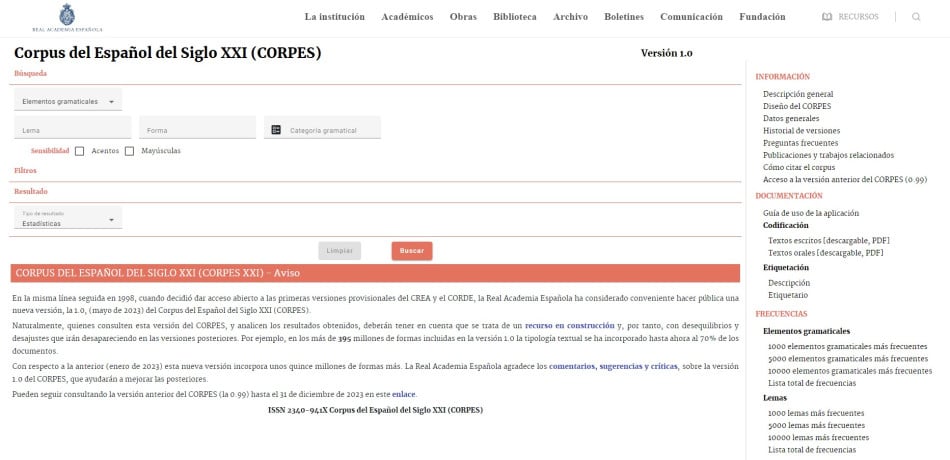This screenshot has width=950, height=460.
Task: Click the Buscar button
Action: coord(412,251)
